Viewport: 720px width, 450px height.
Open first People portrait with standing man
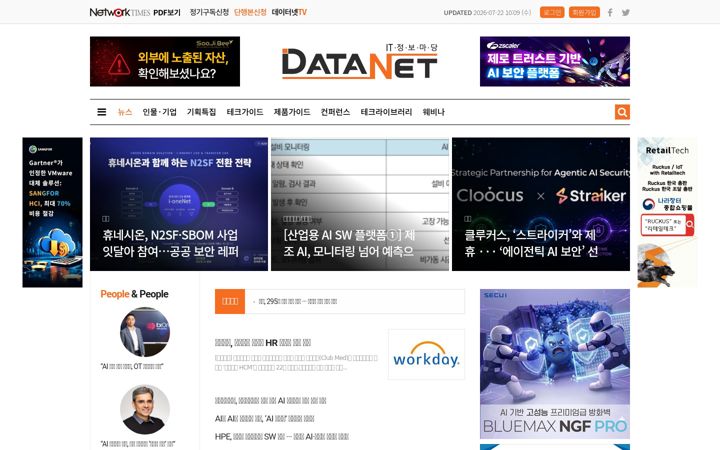point(145,332)
